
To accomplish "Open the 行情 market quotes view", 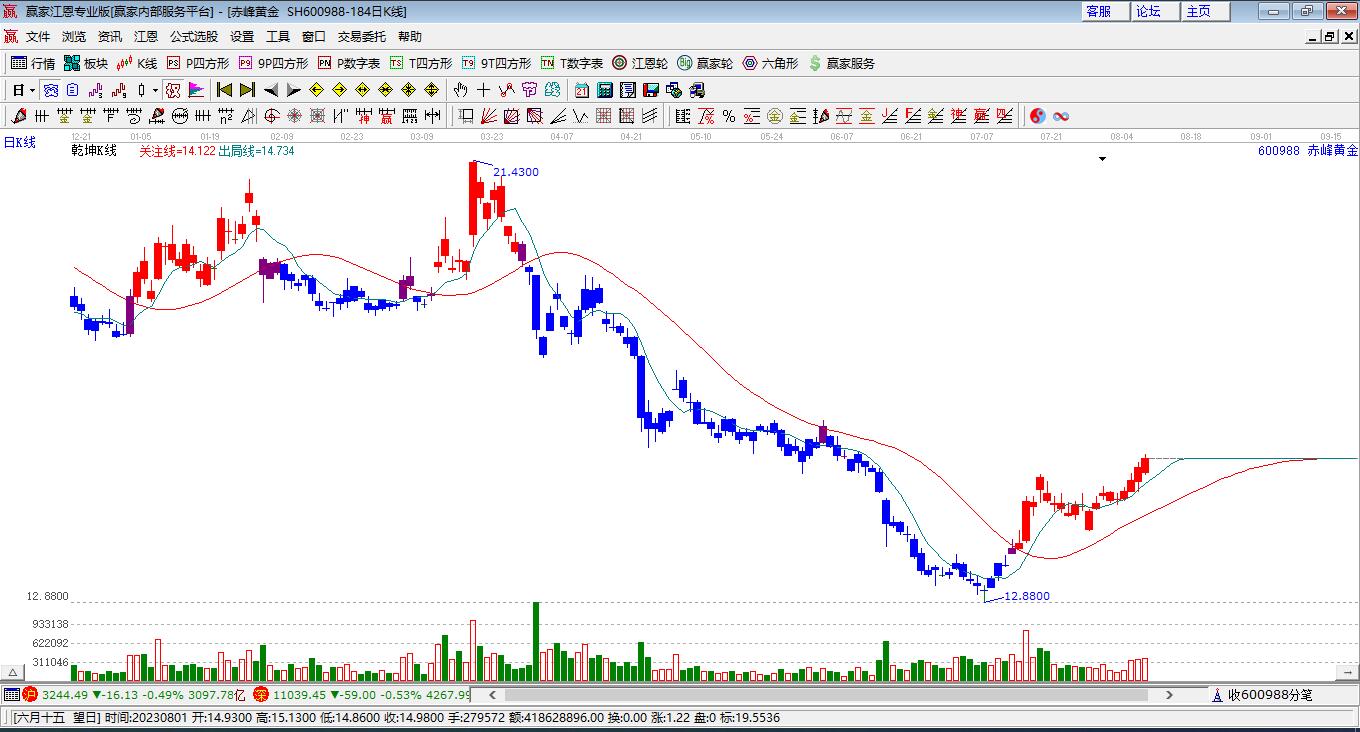I will pyautogui.click(x=34, y=63).
